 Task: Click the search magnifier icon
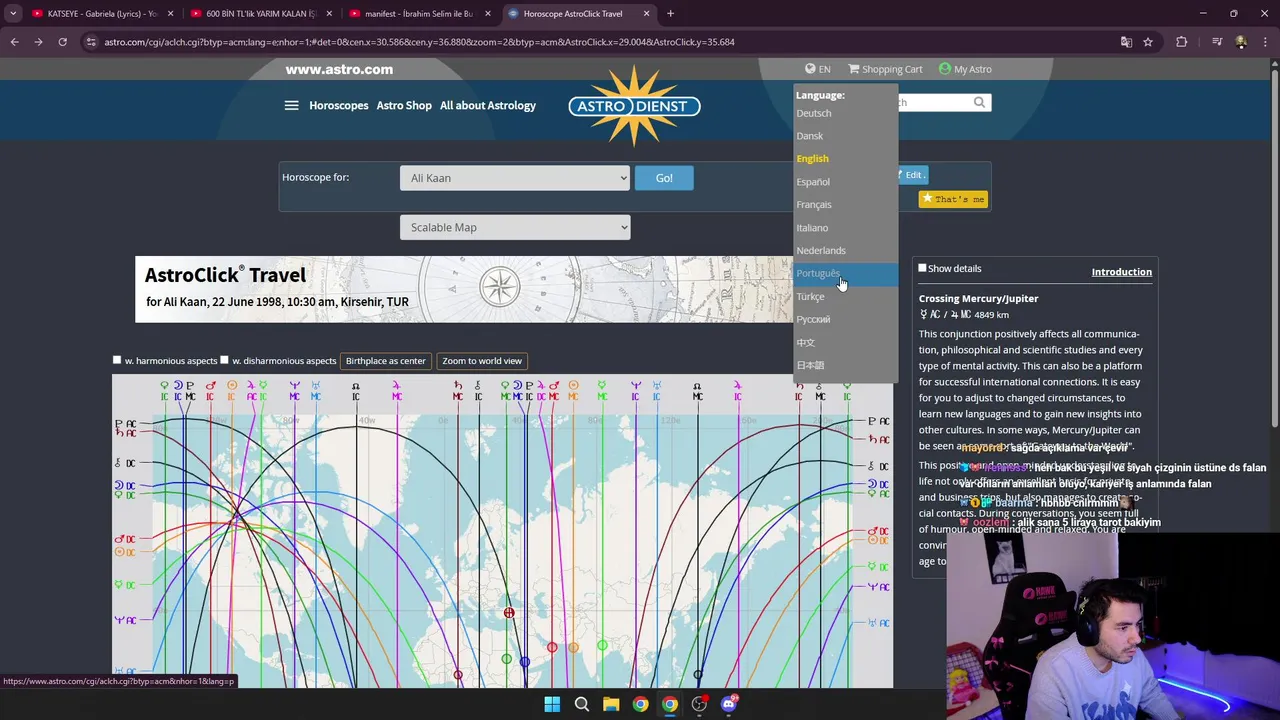point(979,102)
